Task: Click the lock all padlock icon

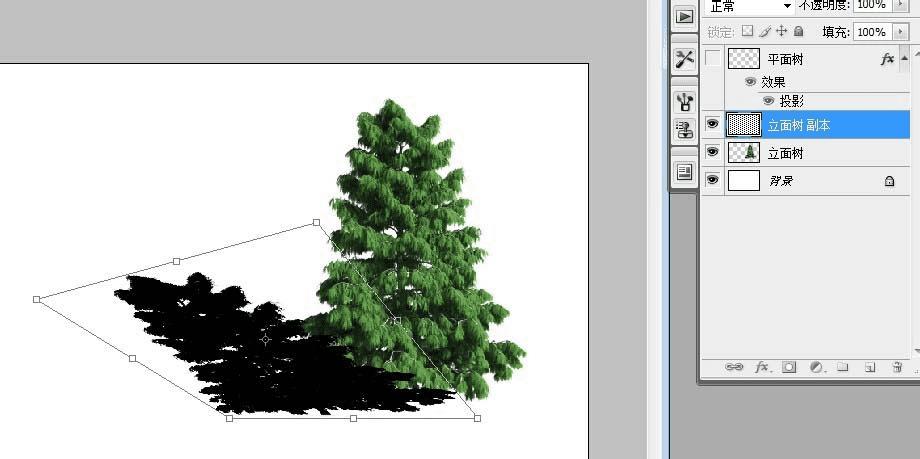Action: click(799, 31)
